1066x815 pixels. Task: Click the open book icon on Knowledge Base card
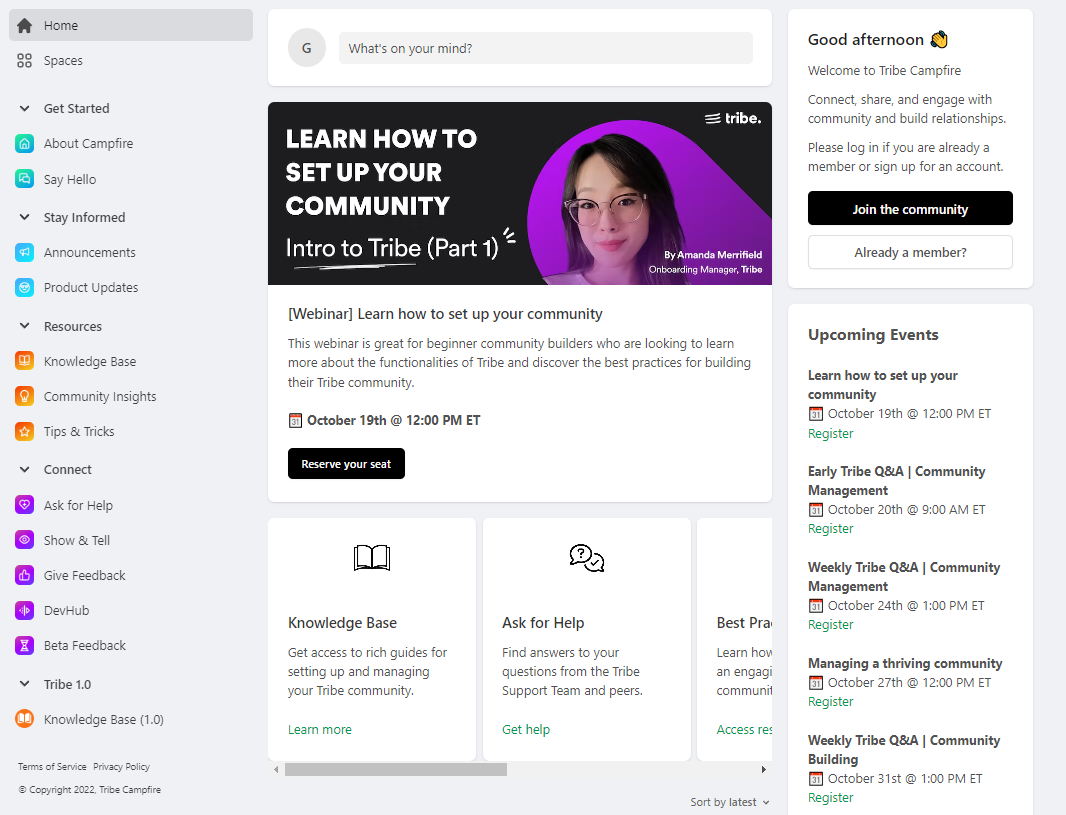click(372, 557)
